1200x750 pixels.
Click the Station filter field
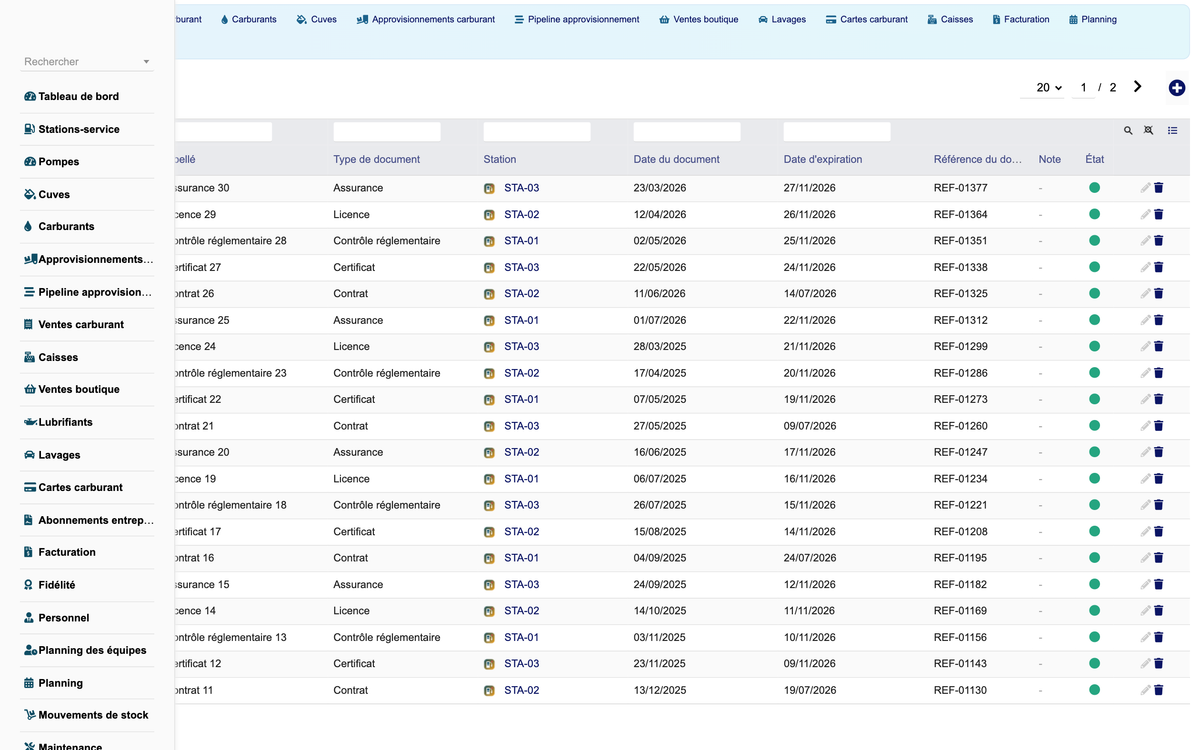[x=537, y=131]
